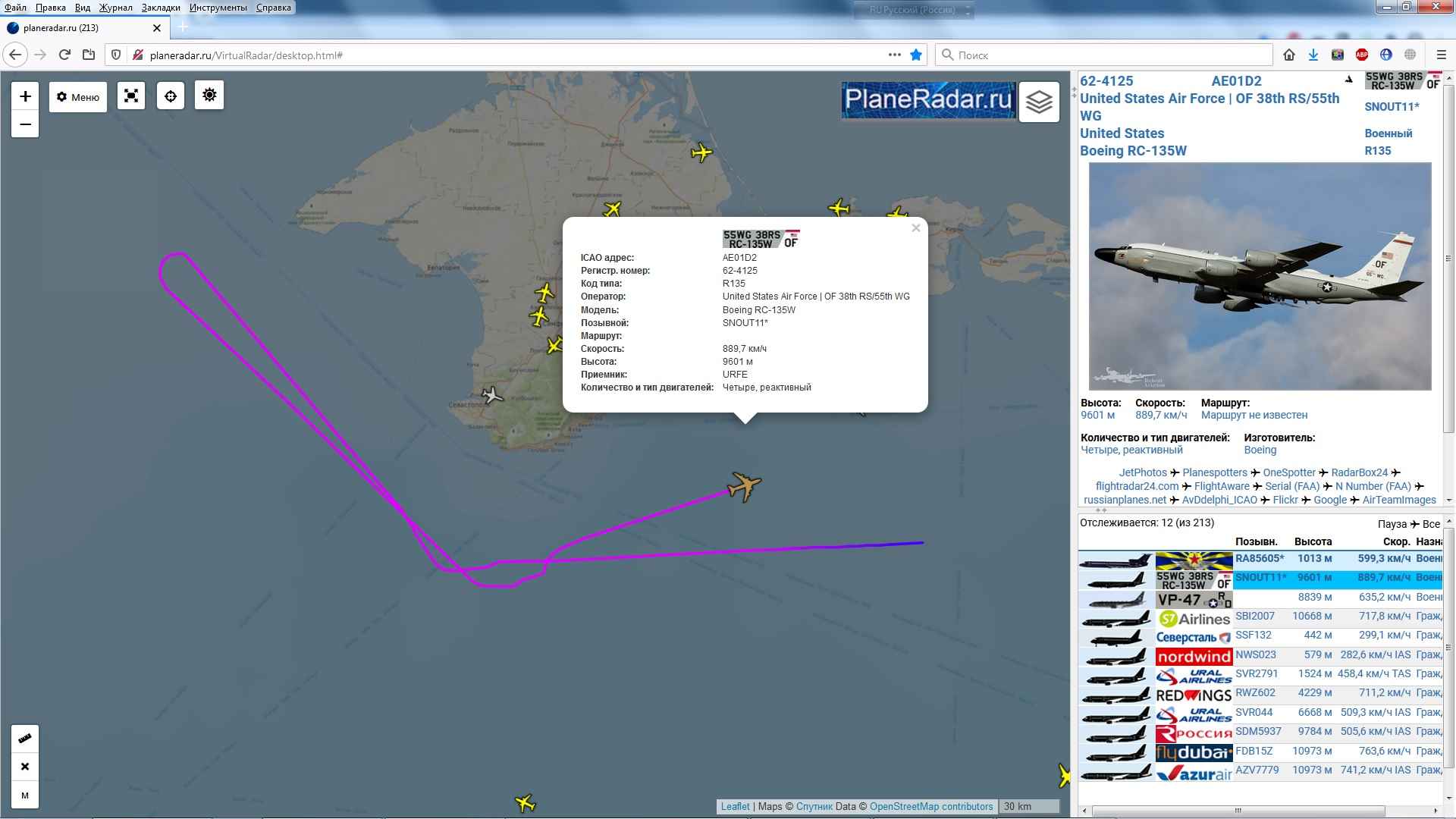Screen dimensions: 1456x819
Task: Focus the Поиск search field
Action: [1103, 55]
